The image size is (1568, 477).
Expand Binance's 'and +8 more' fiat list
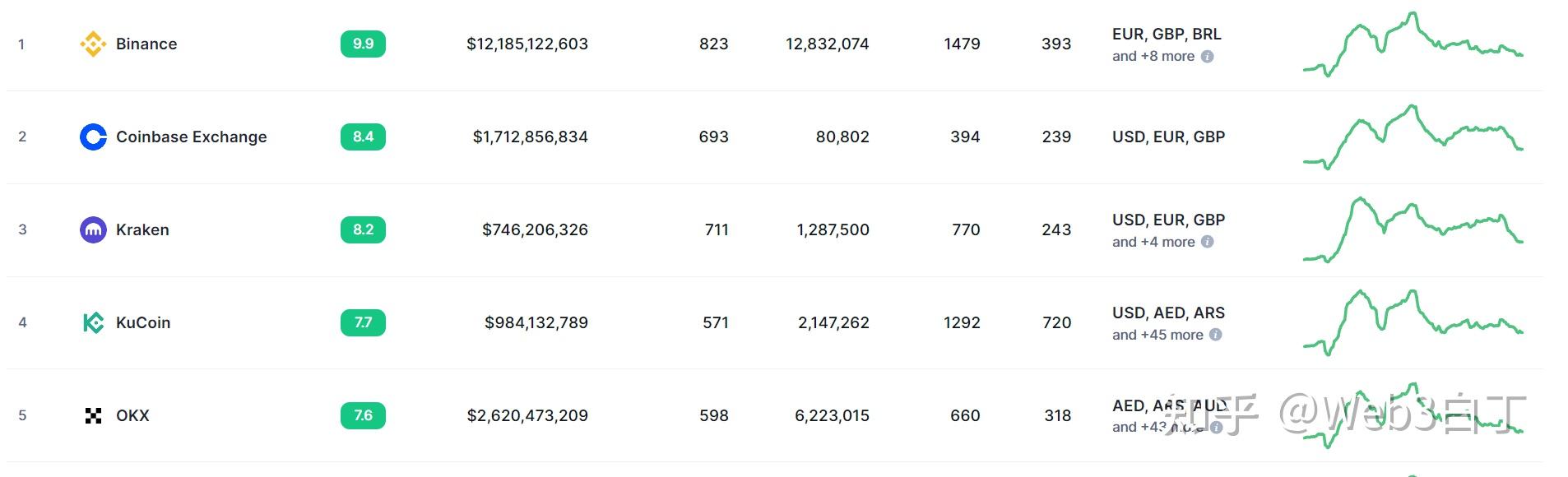coord(1153,57)
